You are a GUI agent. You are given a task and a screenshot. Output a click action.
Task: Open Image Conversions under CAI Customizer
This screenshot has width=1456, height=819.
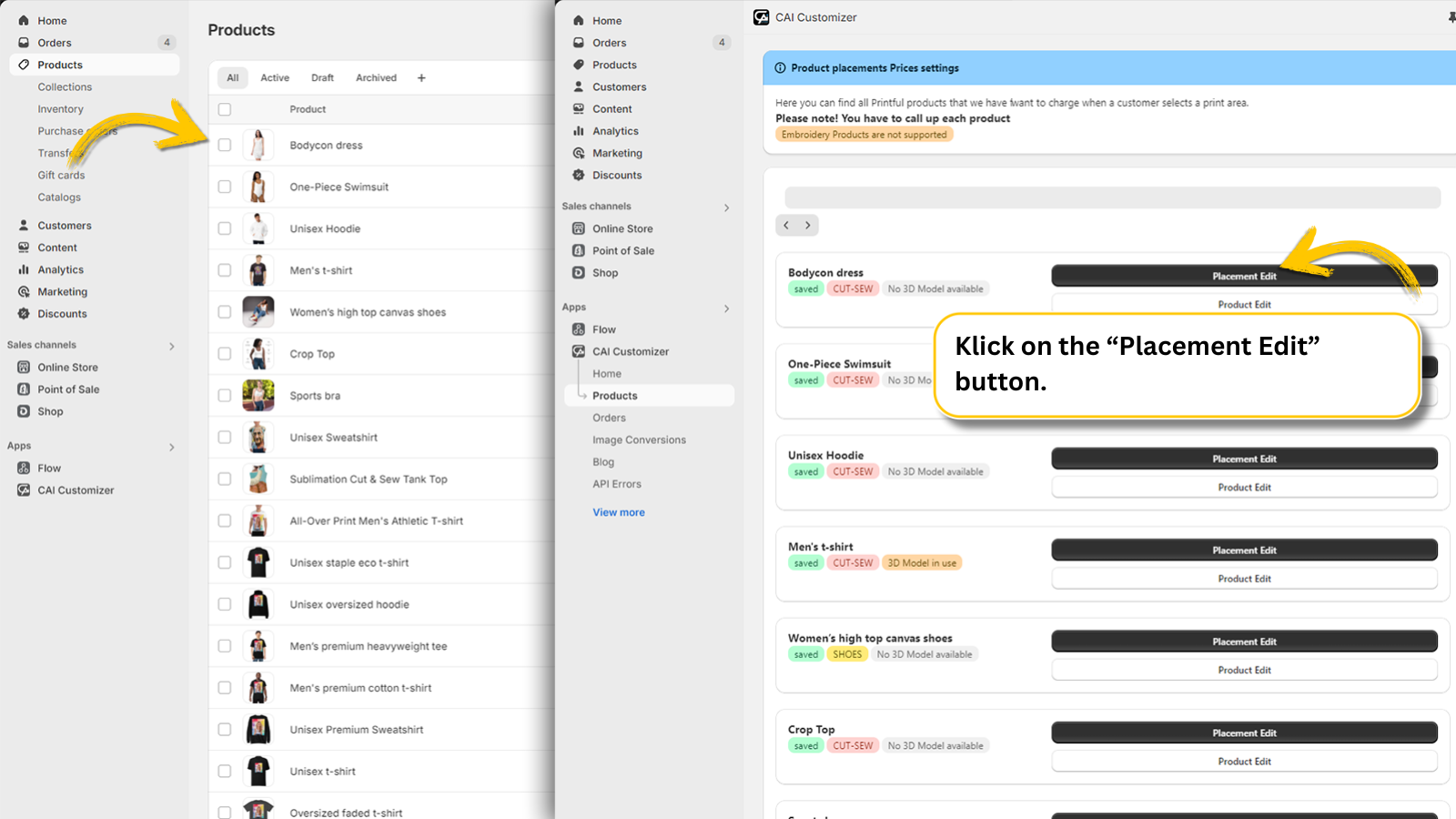[x=639, y=440]
